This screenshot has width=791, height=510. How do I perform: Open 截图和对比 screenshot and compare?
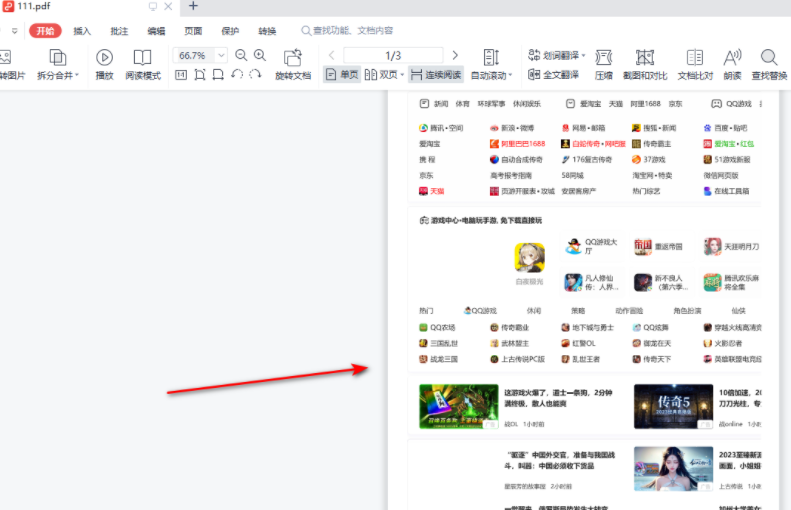coord(645,65)
